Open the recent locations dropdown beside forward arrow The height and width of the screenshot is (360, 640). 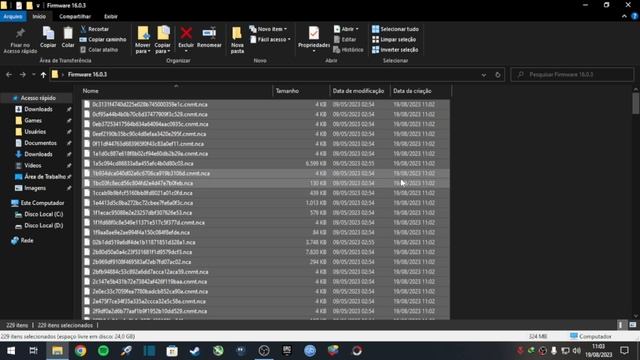33,75
